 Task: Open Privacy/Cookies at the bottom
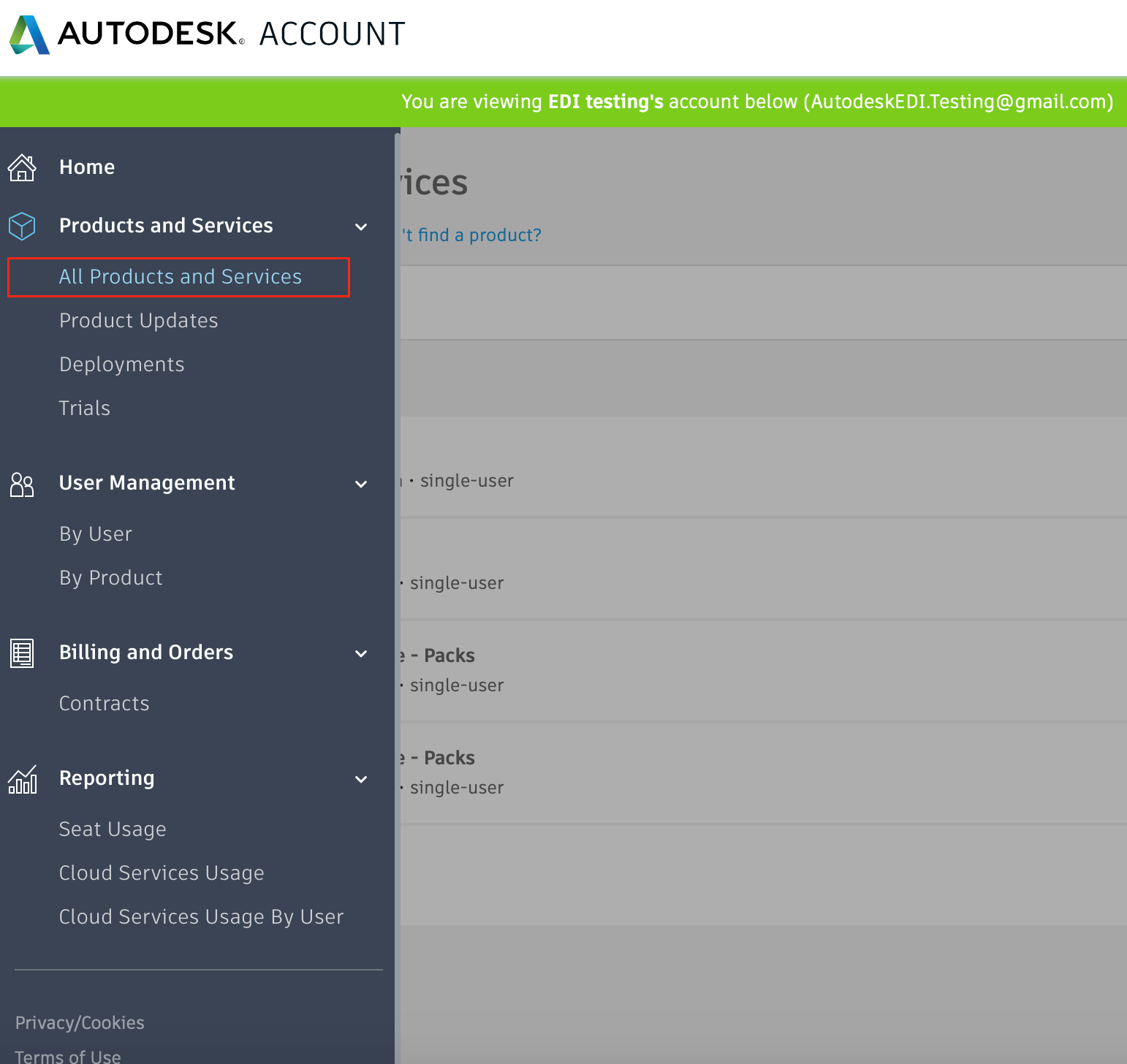coord(79,1022)
